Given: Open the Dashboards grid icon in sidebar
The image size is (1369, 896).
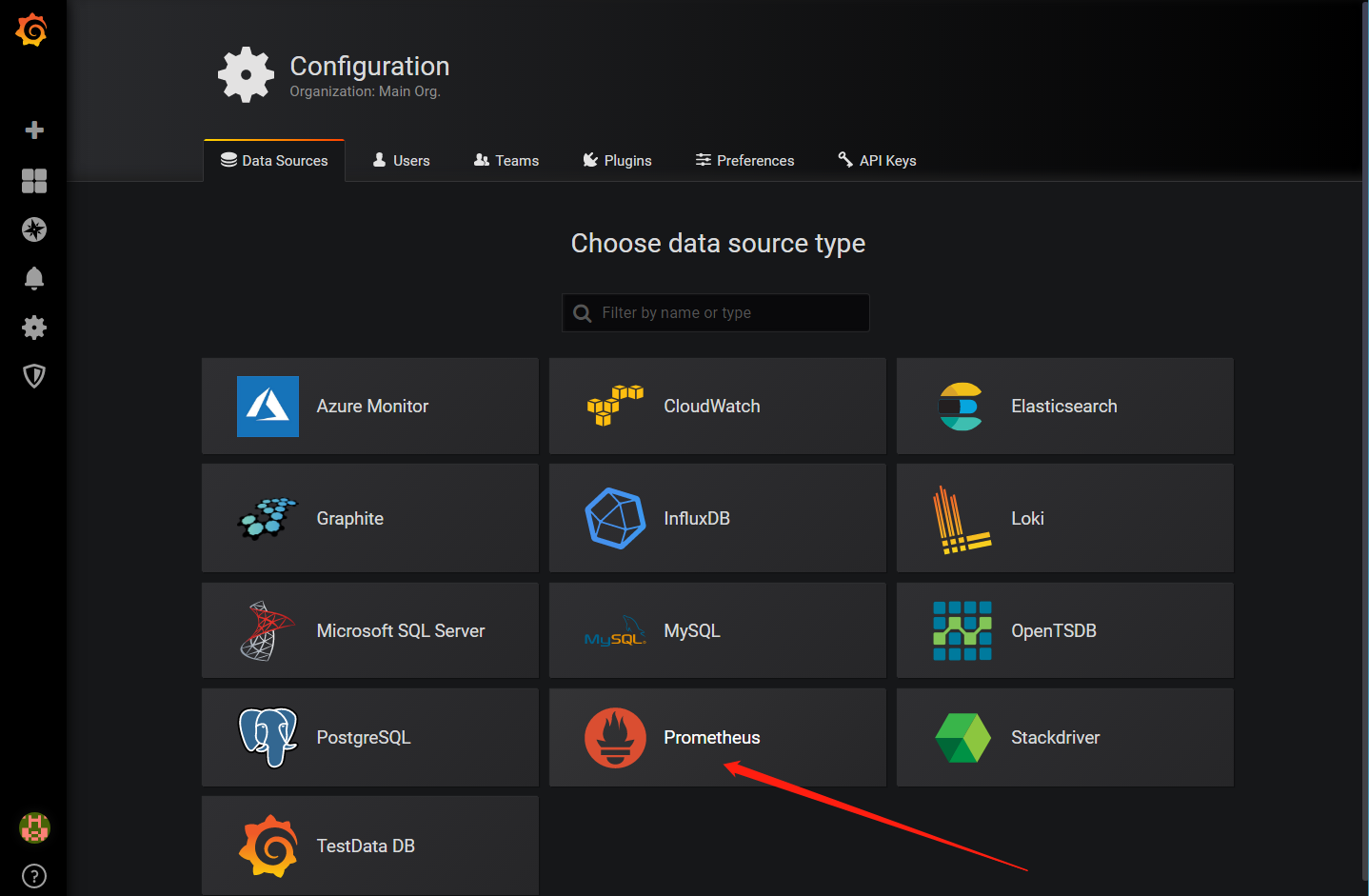Looking at the screenshot, I should tap(34, 181).
